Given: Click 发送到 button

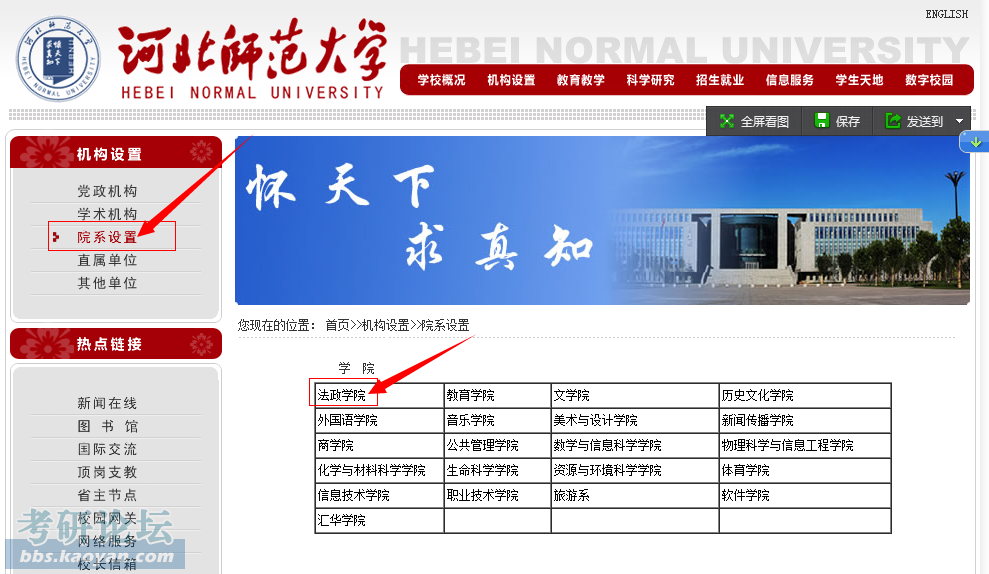Looking at the screenshot, I should (x=914, y=121).
